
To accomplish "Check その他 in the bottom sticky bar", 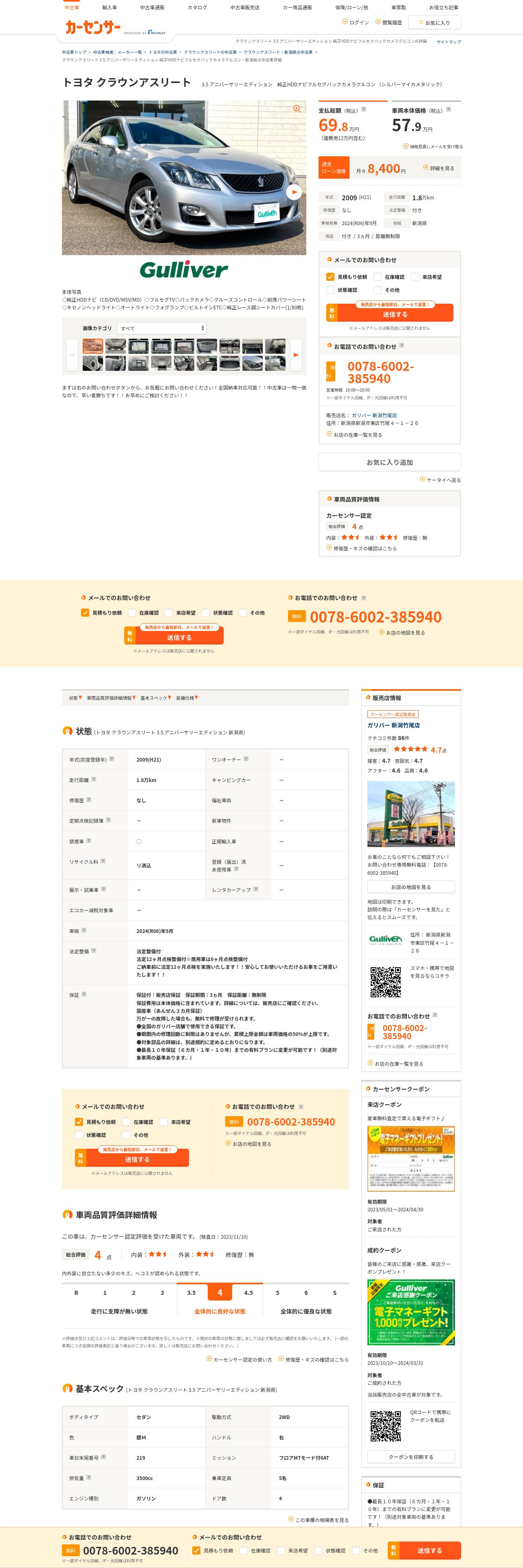I will [x=356, y=1550].
